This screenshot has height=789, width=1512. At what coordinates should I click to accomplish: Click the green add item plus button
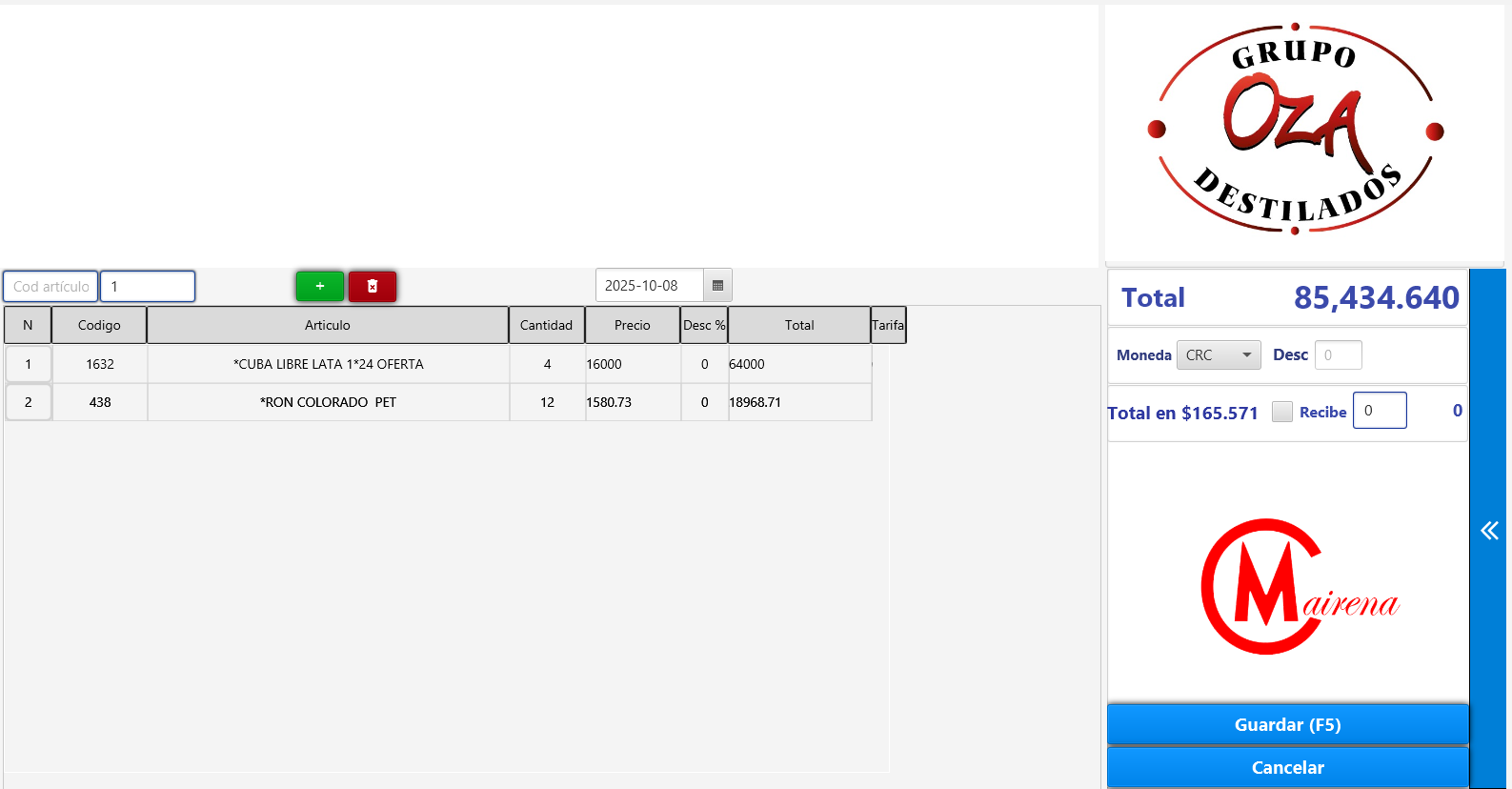319,286
